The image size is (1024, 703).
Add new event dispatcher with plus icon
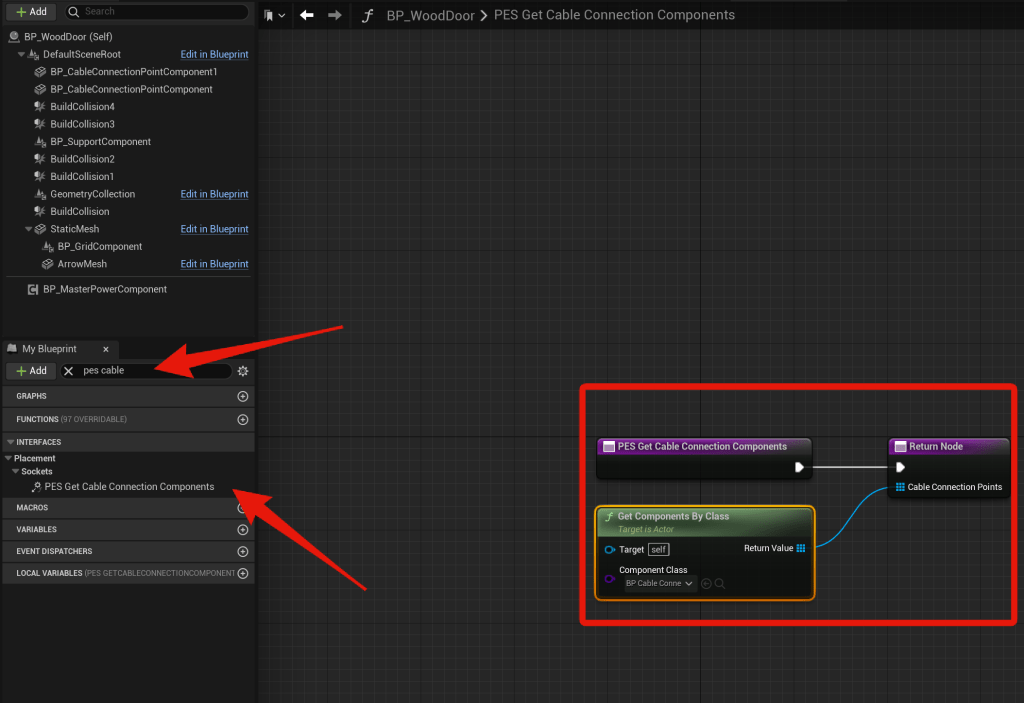pos(242,551)
